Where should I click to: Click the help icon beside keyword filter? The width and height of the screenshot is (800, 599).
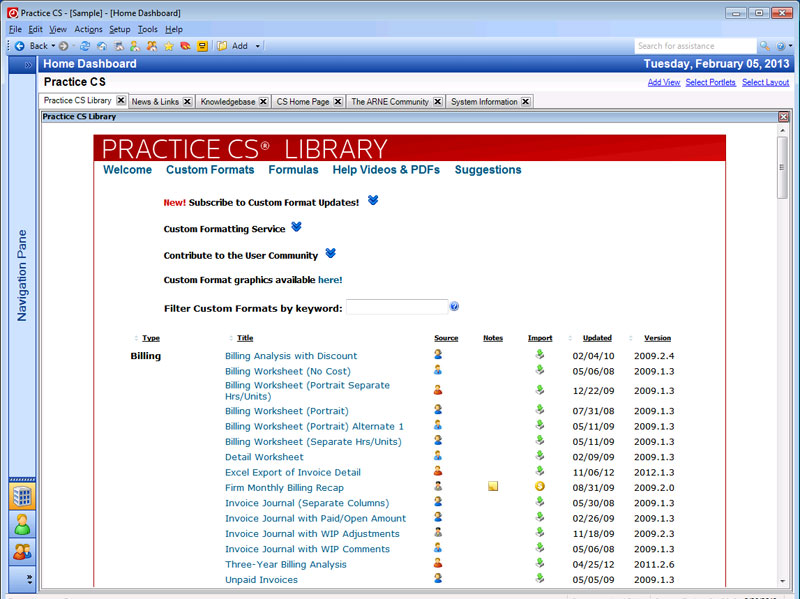454,307
